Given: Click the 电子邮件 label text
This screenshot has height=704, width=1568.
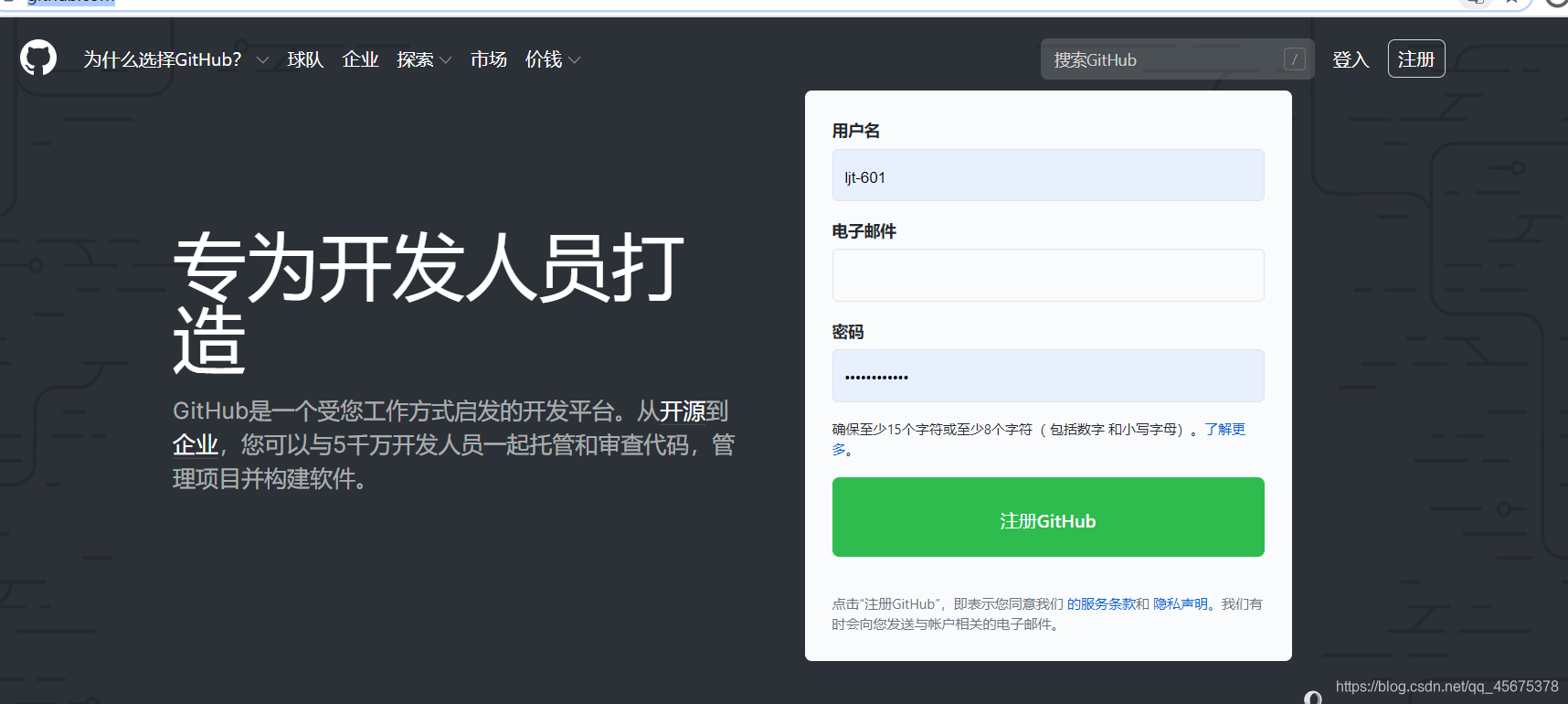Looking at the screenshot, I should tap(864, 231).
